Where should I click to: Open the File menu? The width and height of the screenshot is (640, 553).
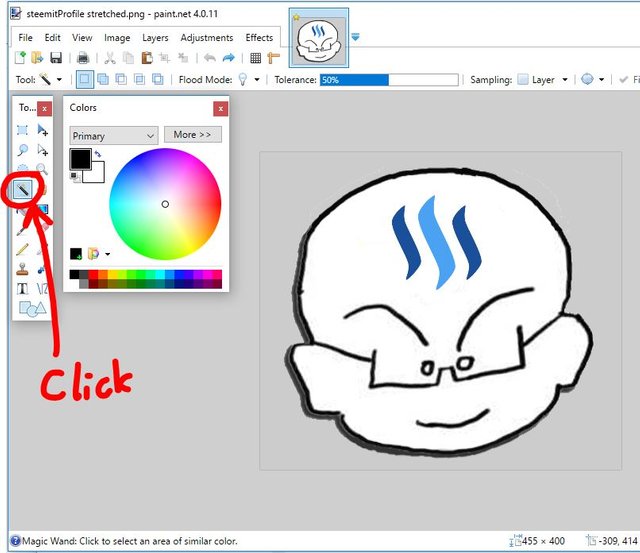(25, 38)
